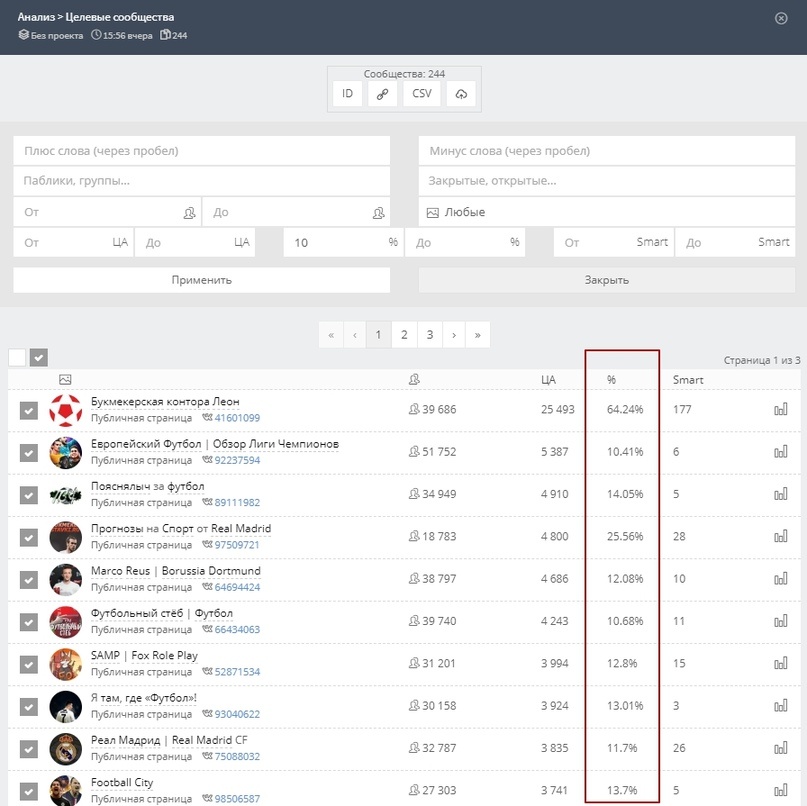Viewport: 807px width, 806px height.
Task: Click the checked select-all checkbox
Action: [x=39, y=357]
